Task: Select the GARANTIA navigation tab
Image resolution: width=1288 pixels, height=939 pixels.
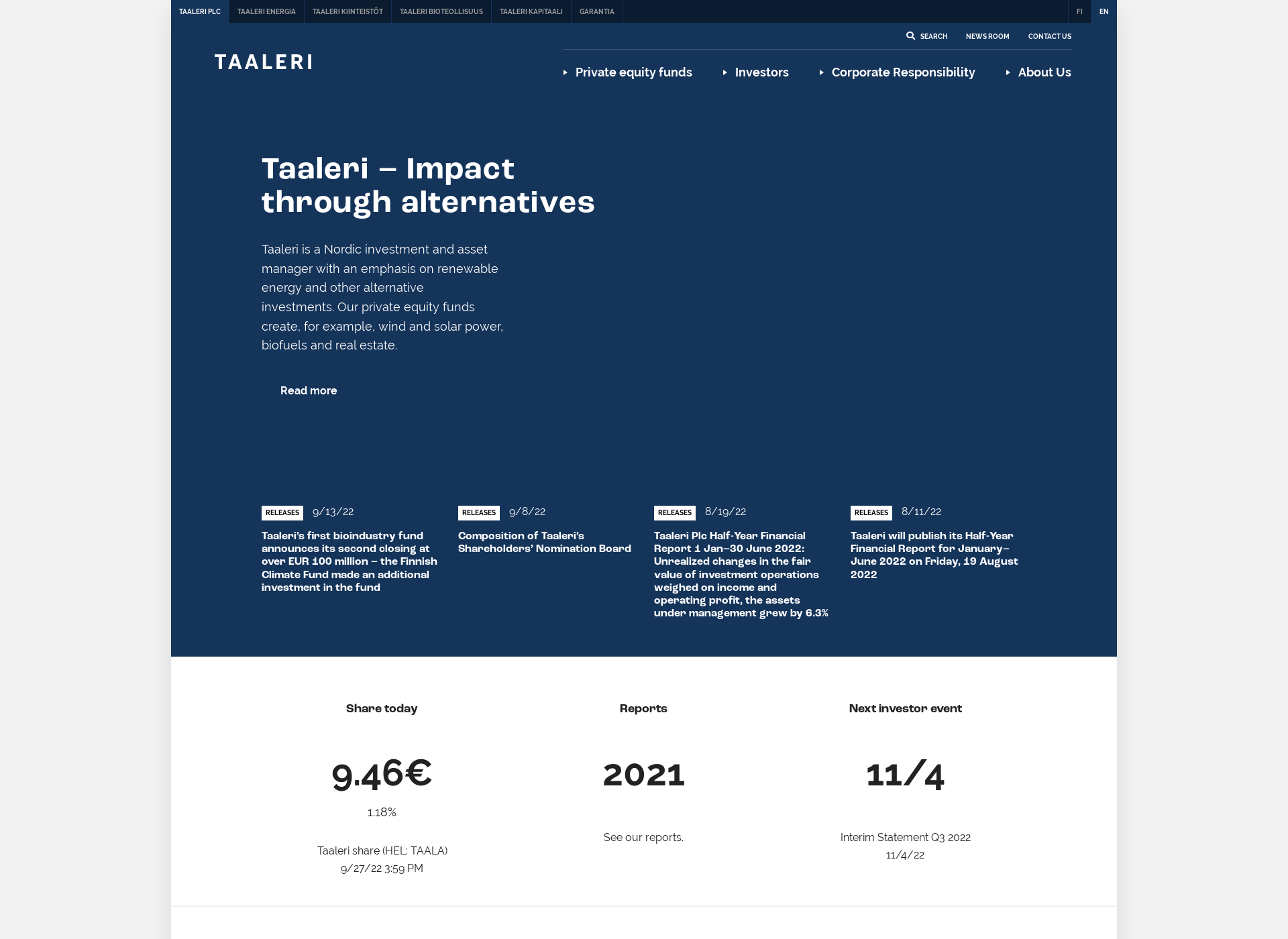Action: [x=598, y=11]
